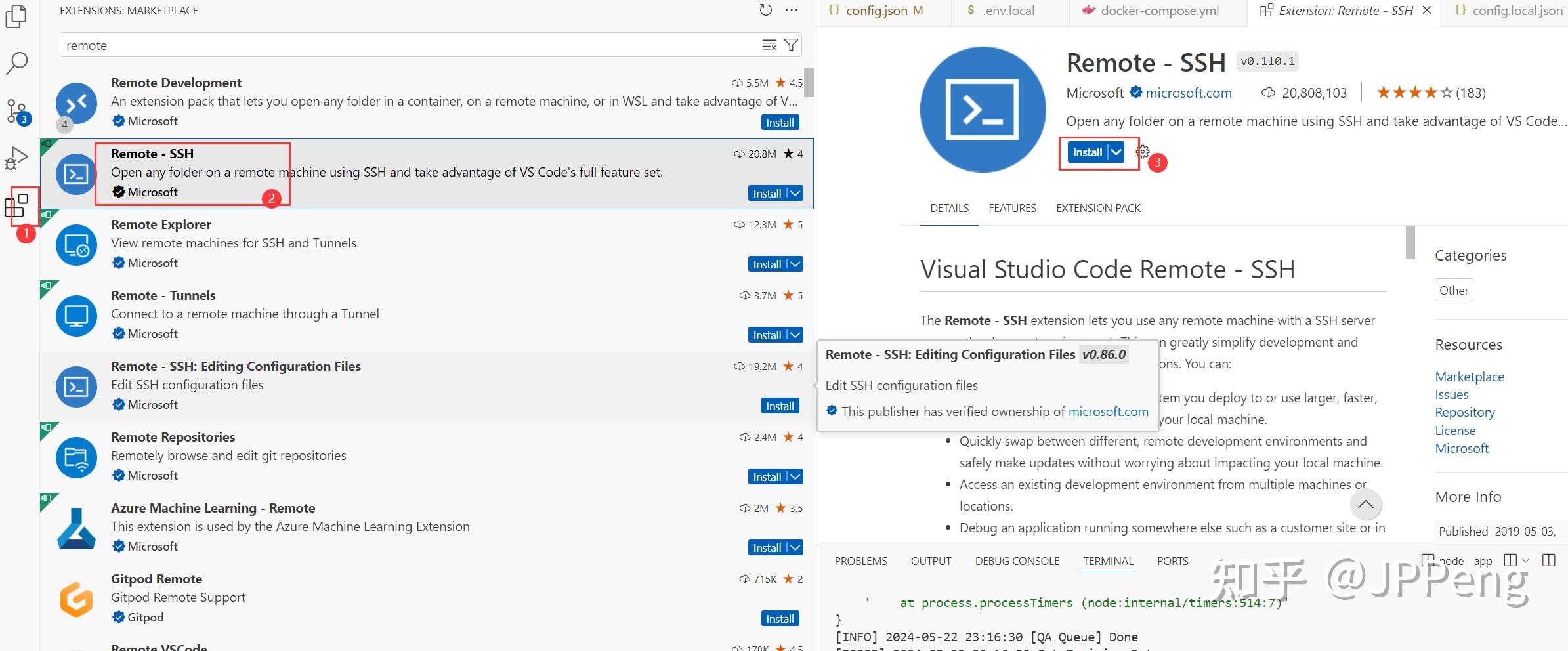Install the Gitpod Remote extension
The width and height of the screenshot is (1568, 651).
coord(780,618)
